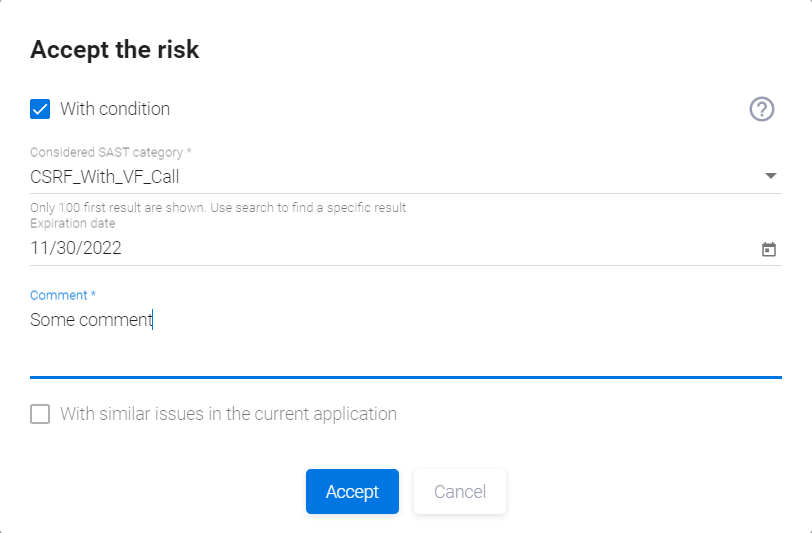Click the "With similar issues" label text
This screenshot has width=812, height=533.
click(228, 414)
